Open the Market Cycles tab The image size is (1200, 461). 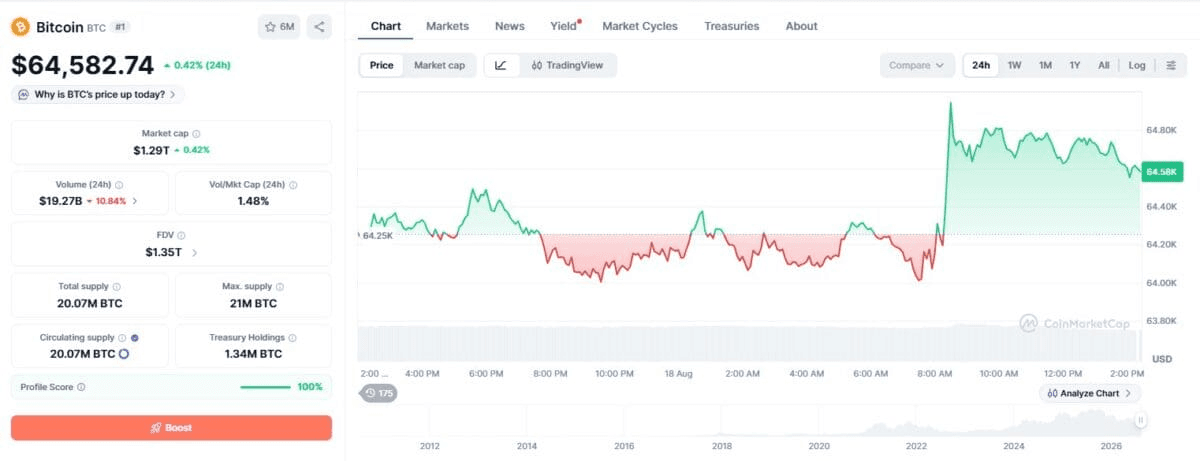[639, 26]
